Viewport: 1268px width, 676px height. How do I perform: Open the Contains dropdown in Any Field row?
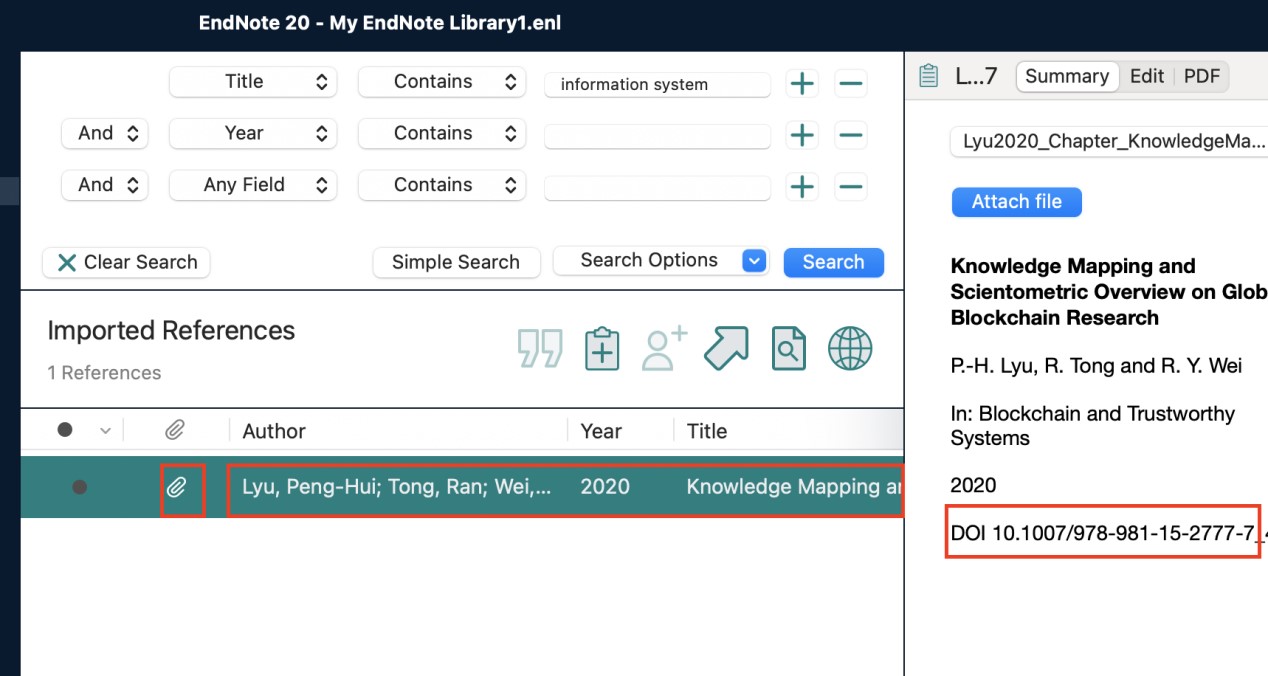(x=442, y=185)
